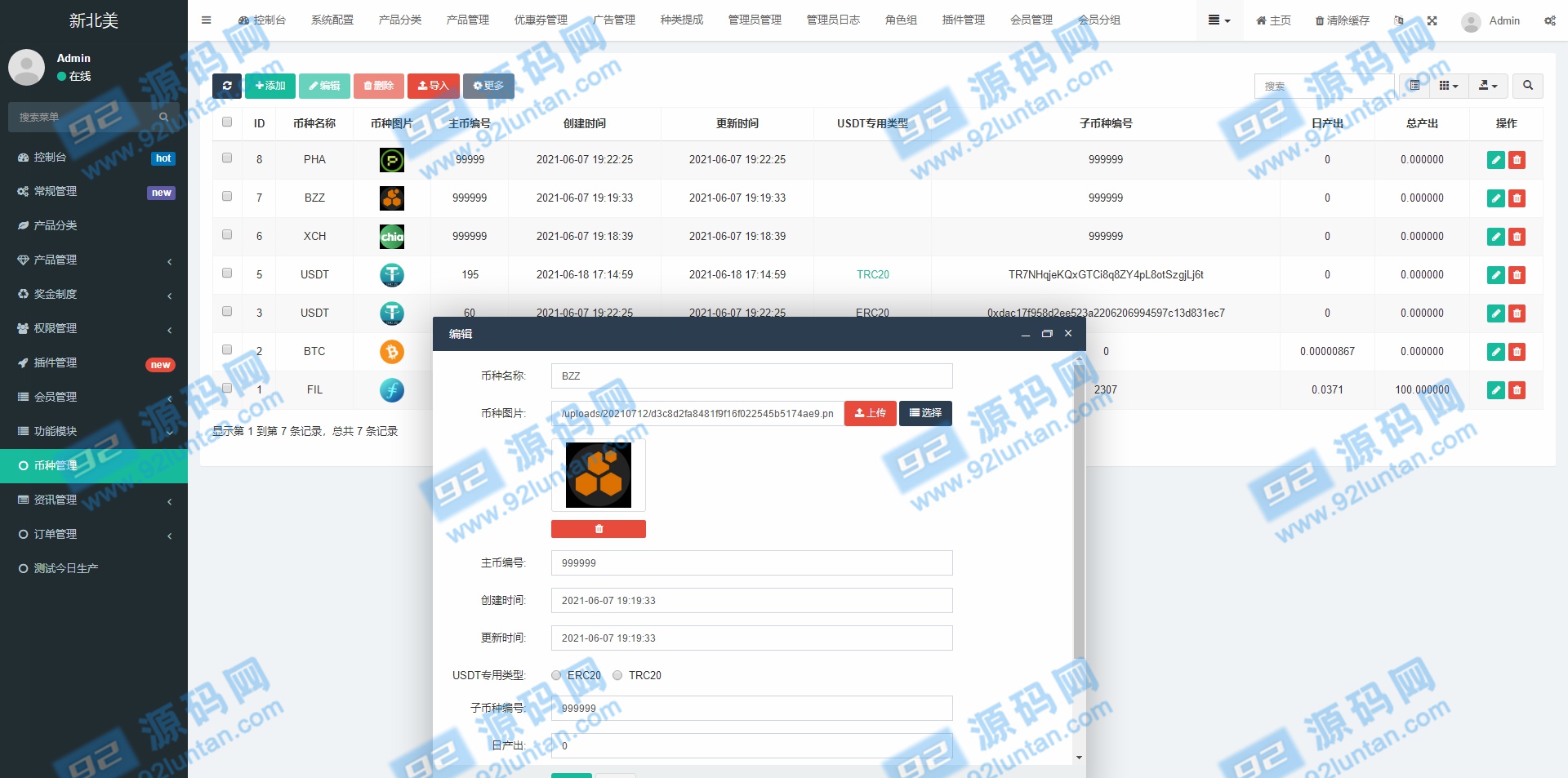1568x778 pixels.
Task: Delete the BTC row with the trash icon
Action: 1517,352
